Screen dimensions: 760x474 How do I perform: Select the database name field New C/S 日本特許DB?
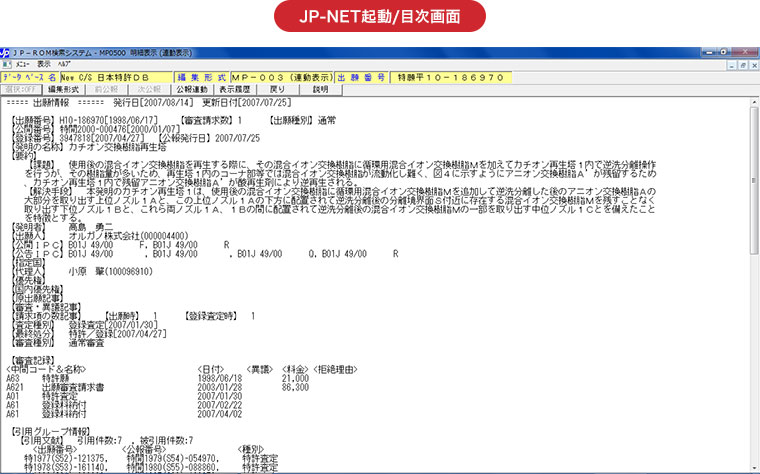tap(115, 76)
